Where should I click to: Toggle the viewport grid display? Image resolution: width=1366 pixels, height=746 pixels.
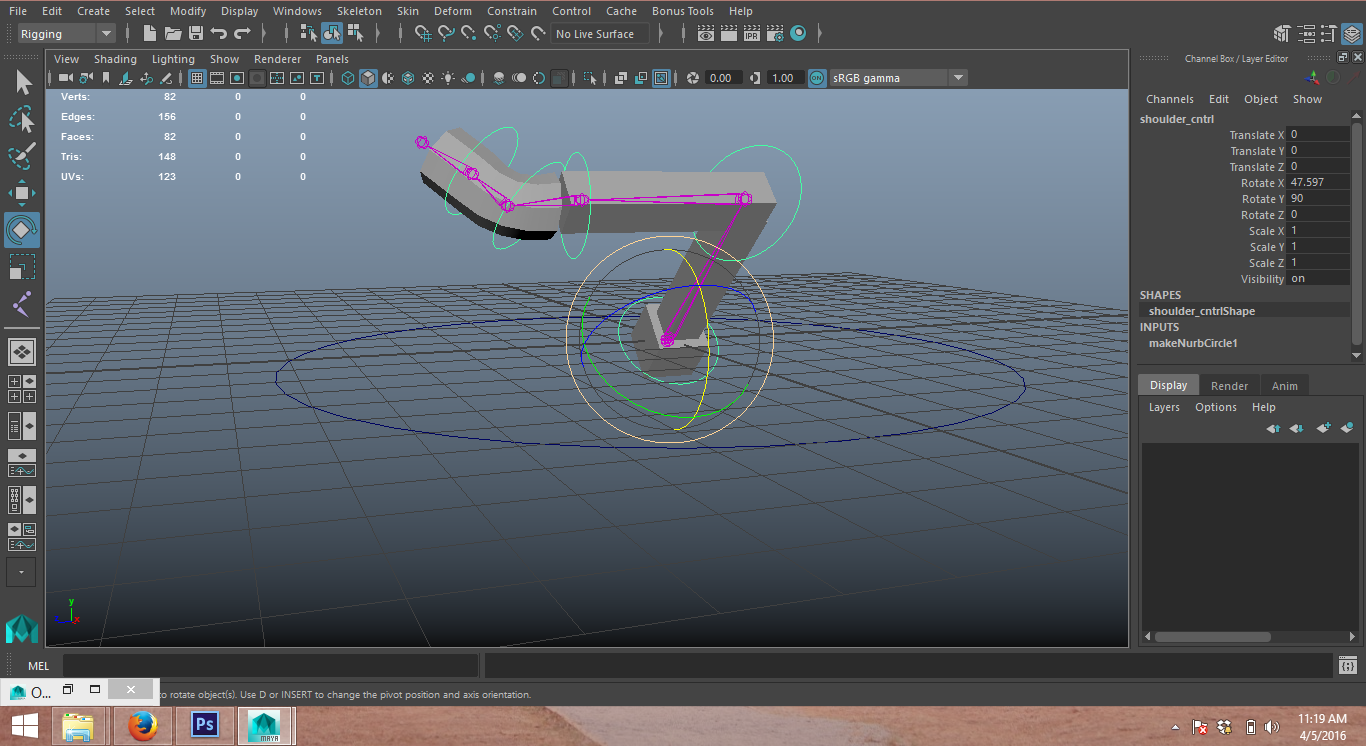click(197, 78)
